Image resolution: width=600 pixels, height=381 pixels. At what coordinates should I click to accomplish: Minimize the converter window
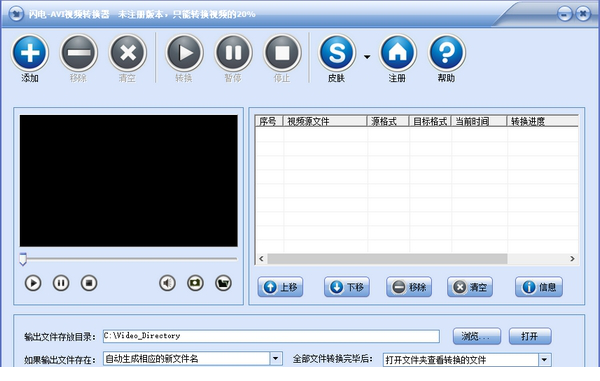564,14
